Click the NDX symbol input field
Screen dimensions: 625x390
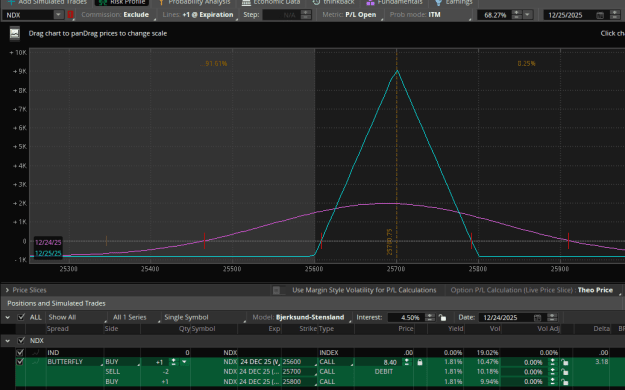point(28,15)
